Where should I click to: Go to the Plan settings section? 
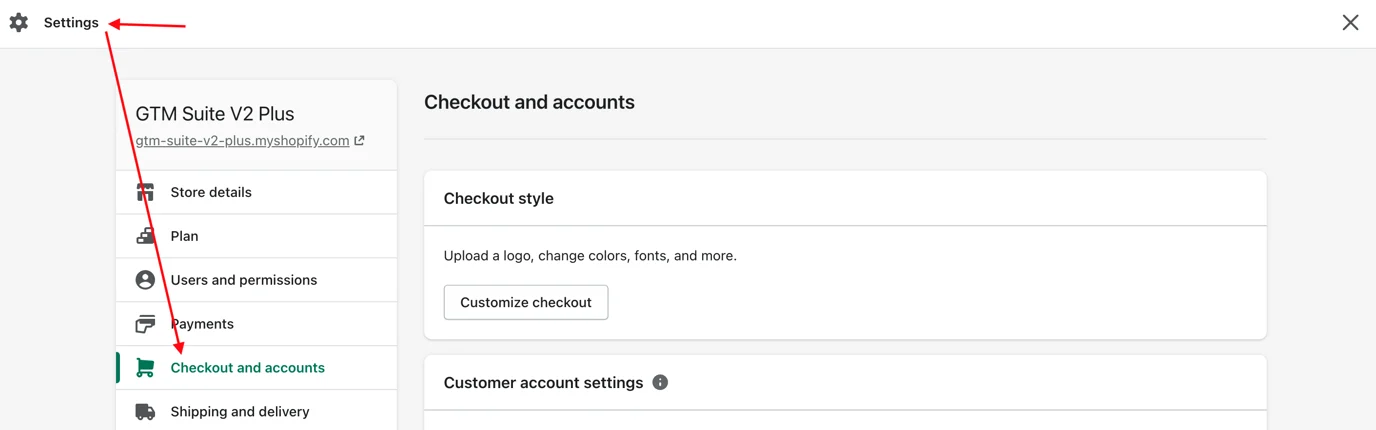[x=185, y=236]
